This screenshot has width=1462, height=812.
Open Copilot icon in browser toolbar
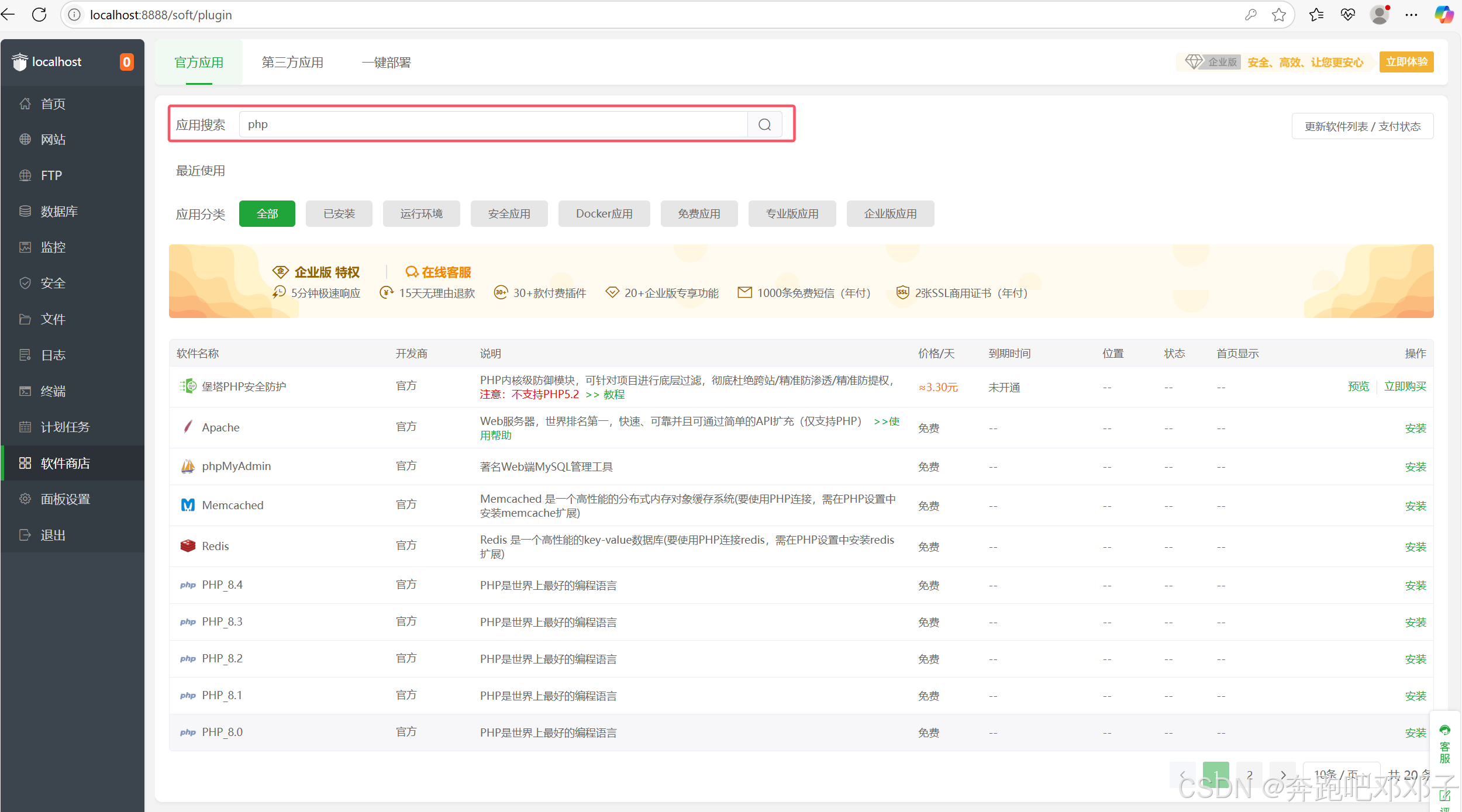pyautogui.click(x=1444, y=15)
